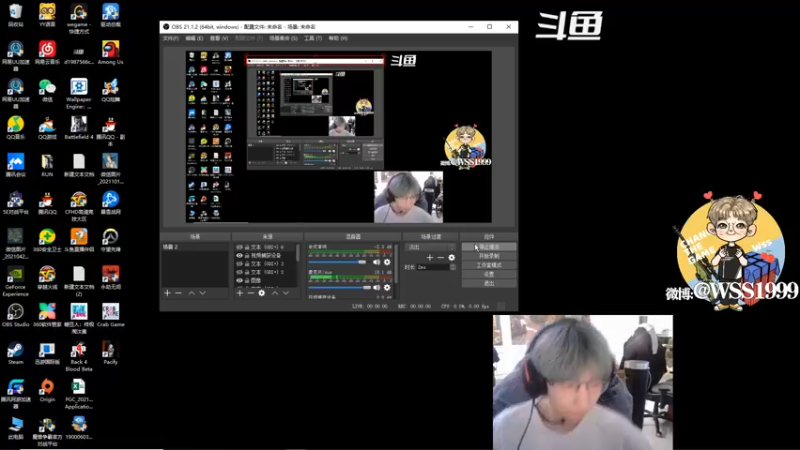Add a new source with the plus icon
The image size is (800, 450).
(240, 293)
